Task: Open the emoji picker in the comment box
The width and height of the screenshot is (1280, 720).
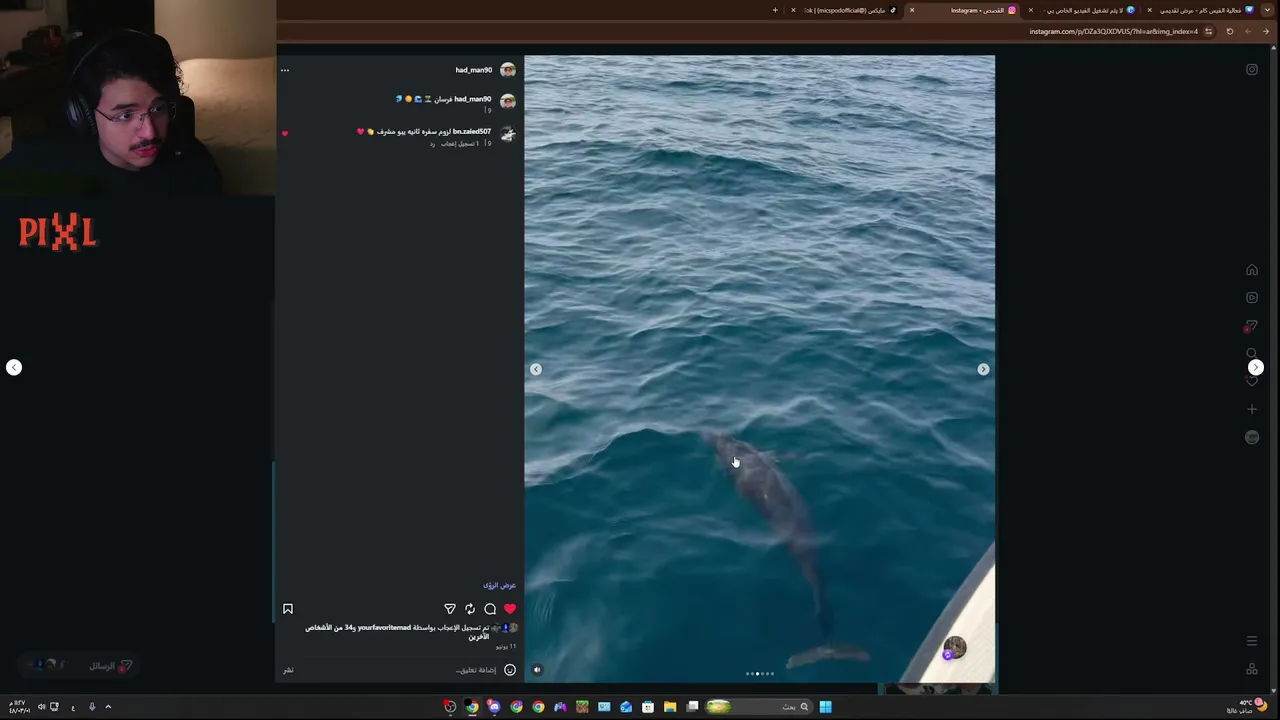Action: [x=510, y=670]
